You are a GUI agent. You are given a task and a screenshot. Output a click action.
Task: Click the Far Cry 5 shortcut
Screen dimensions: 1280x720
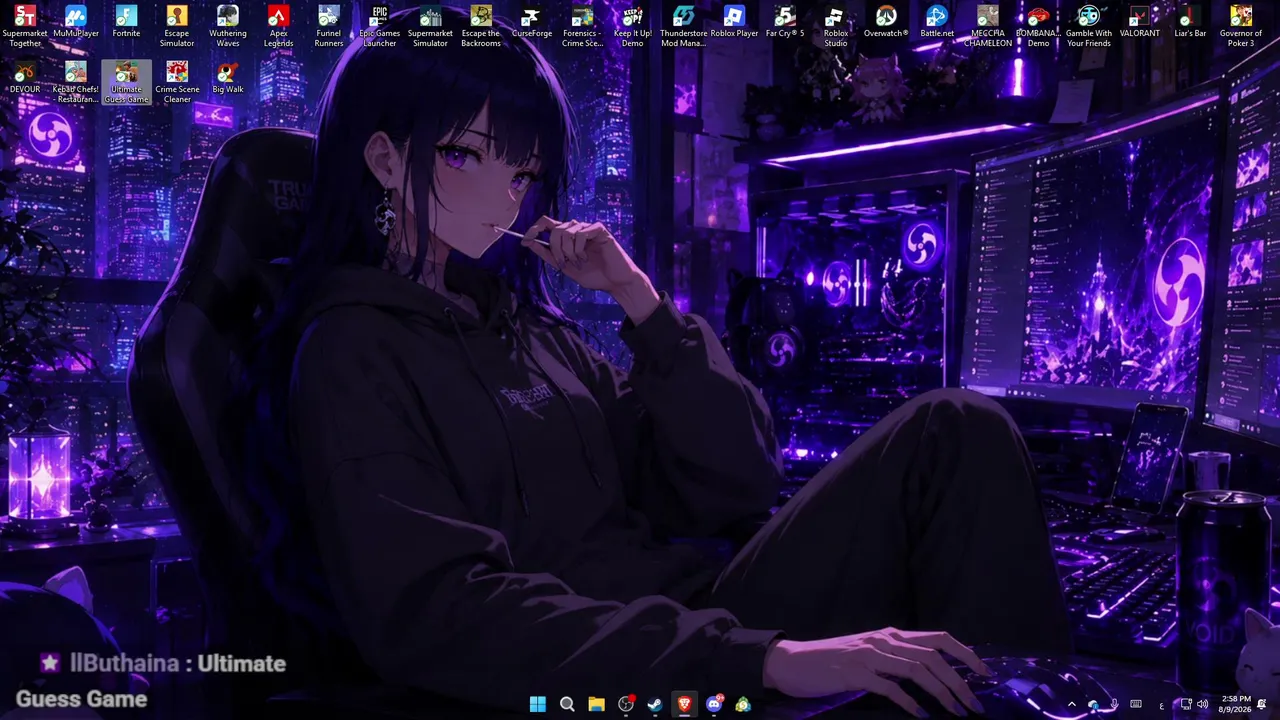785,22
